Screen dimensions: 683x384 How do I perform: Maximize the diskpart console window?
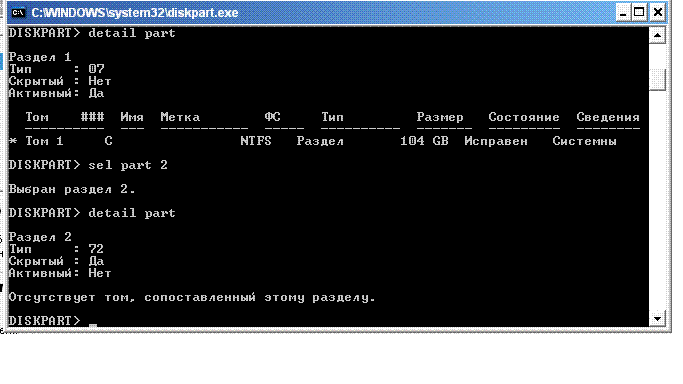(x=639, y=13)
